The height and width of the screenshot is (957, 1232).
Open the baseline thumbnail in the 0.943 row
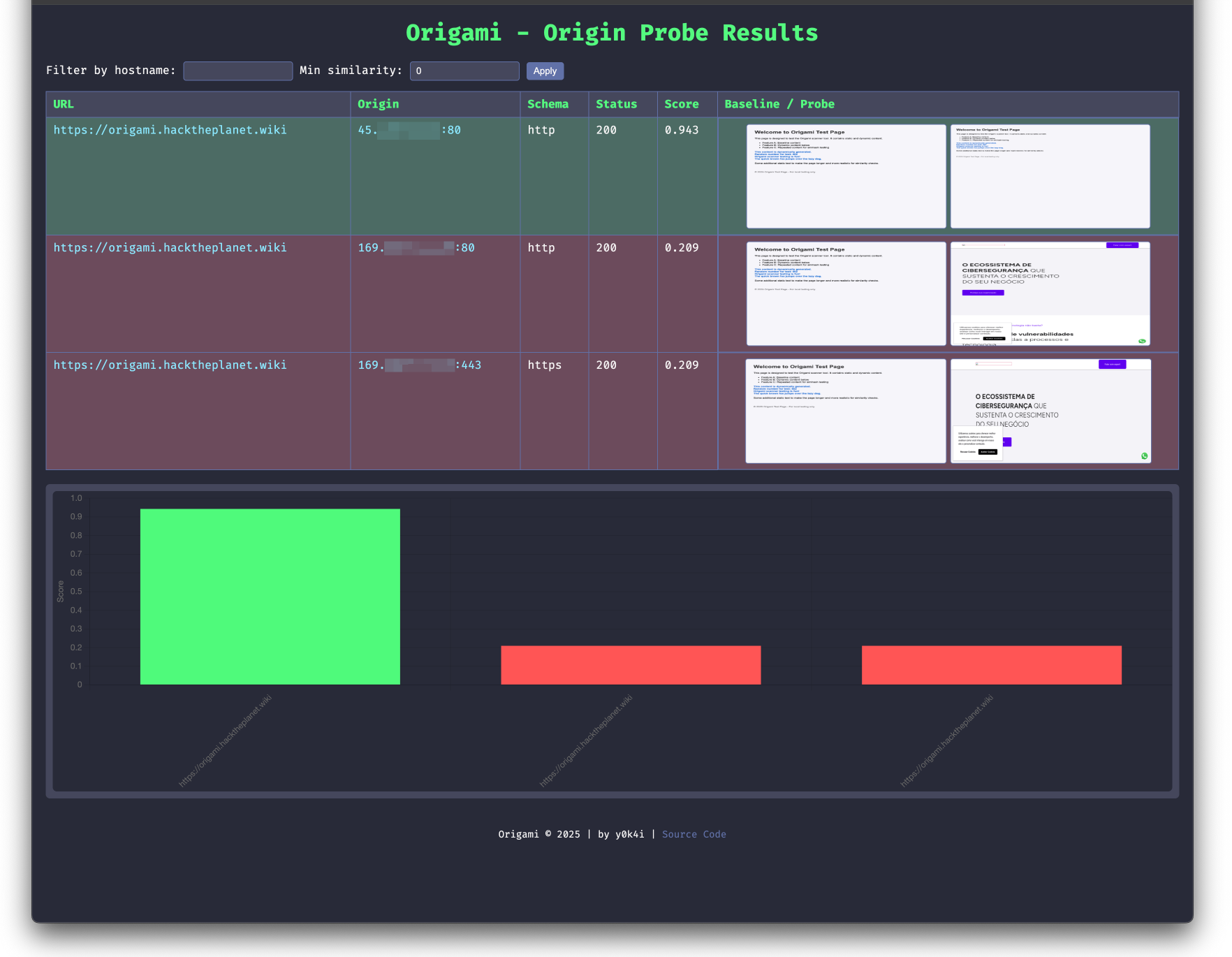tap(846, 176)
